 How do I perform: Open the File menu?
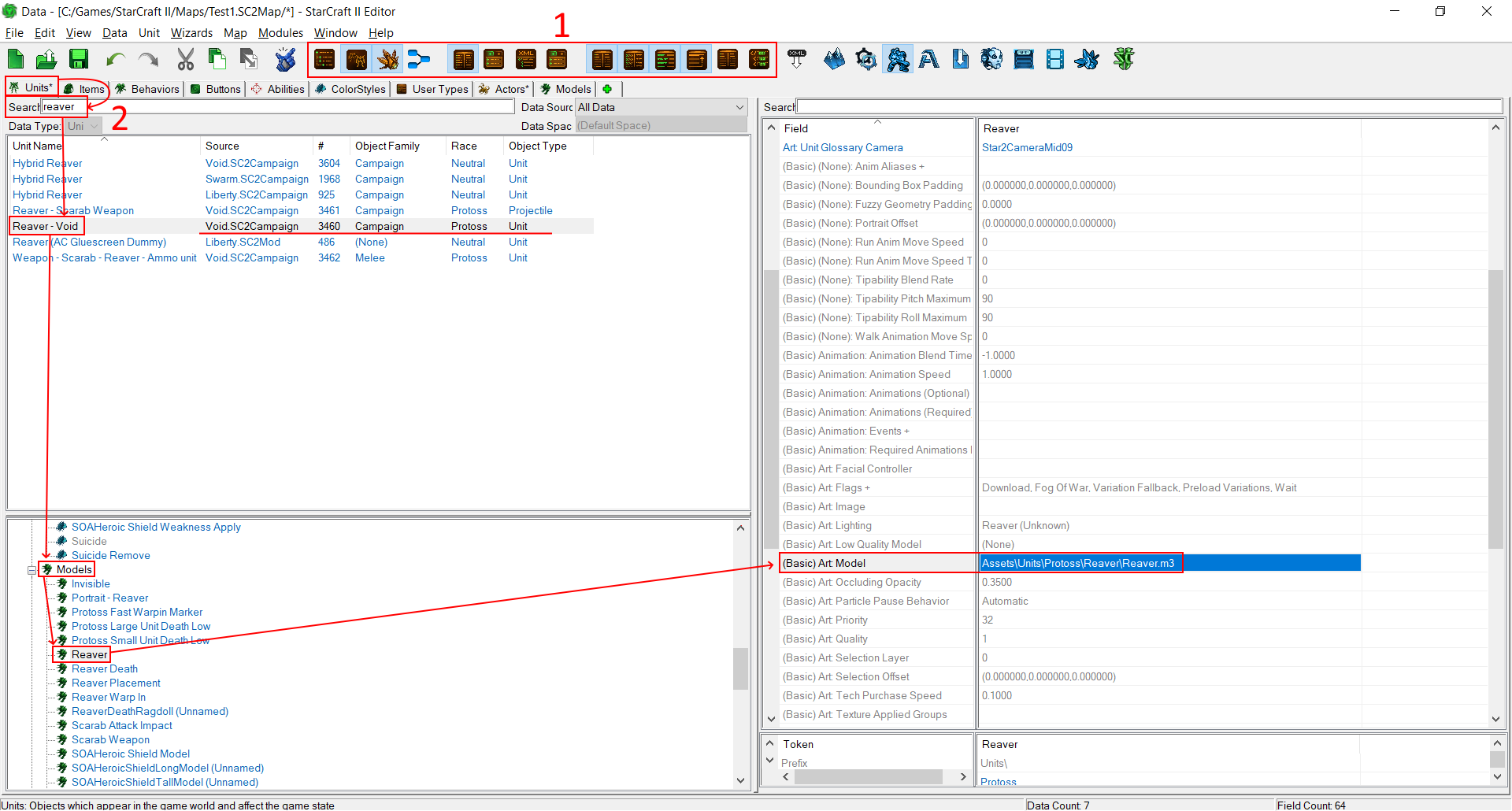14,33
